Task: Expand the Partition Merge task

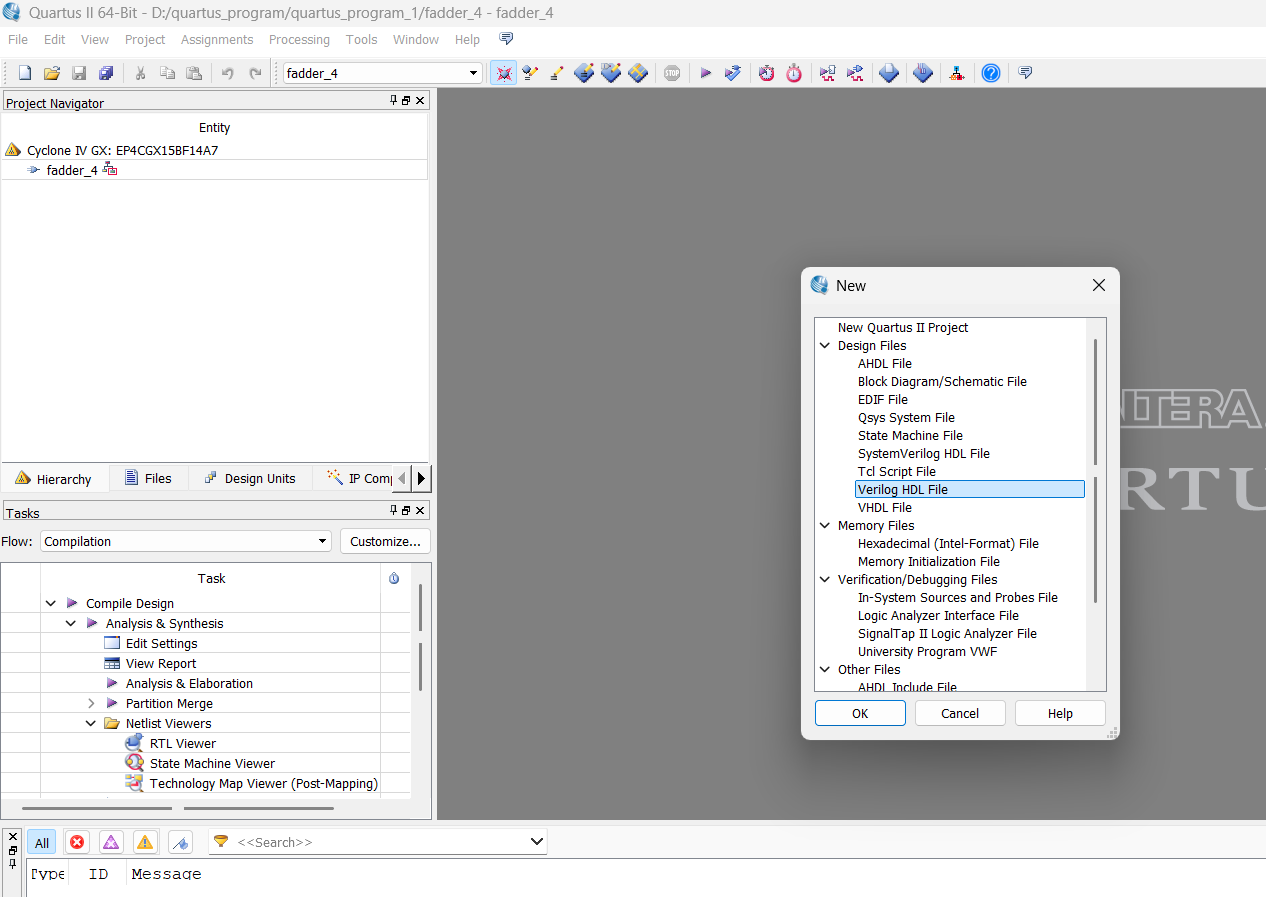Action: [x=91, y=703]
